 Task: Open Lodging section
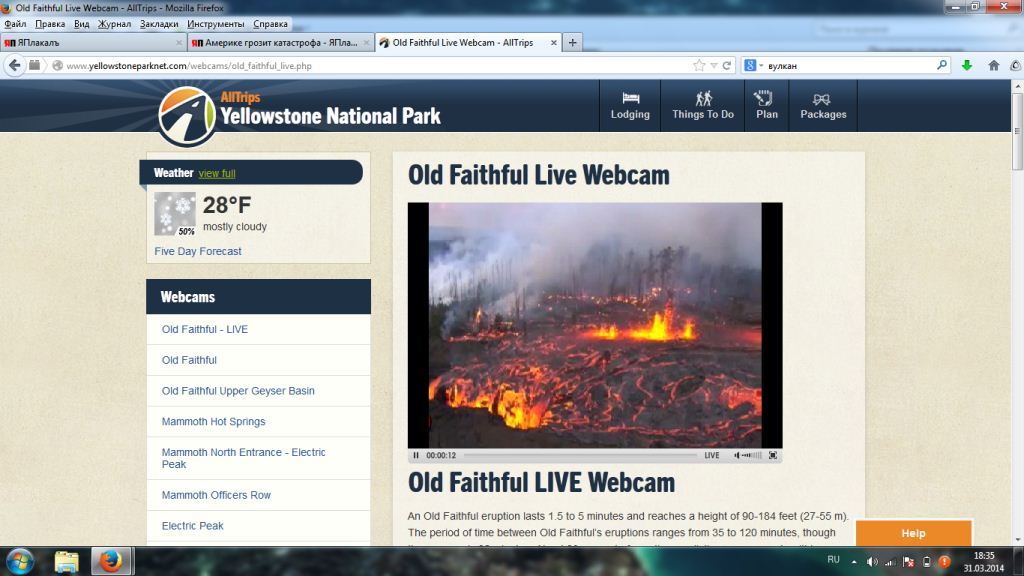point(630,106)
